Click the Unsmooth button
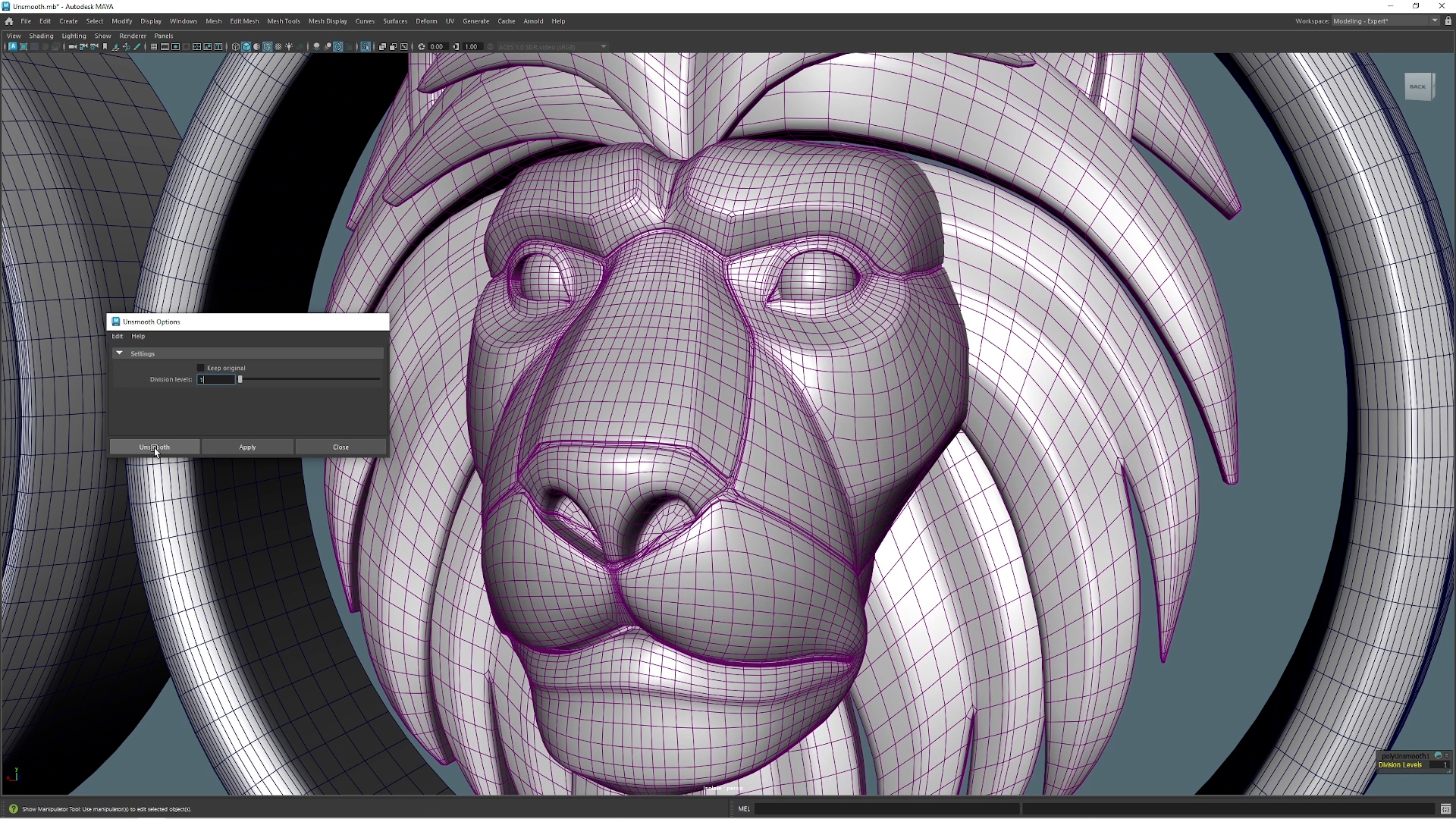This screenshot has width=1456, height=819. pyautogui.click(x=155, y=447)
